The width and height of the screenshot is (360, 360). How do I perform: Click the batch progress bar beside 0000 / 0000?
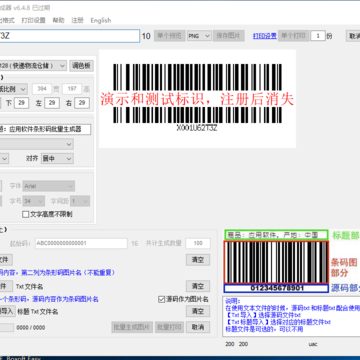pos(7,328)
